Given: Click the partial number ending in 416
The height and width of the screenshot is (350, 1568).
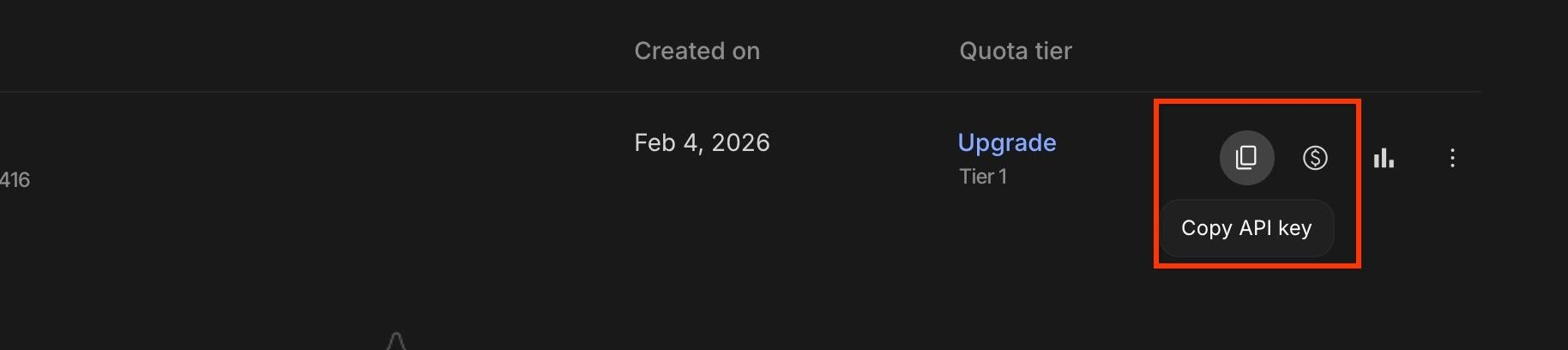Looking at the screenshot, I should (15, 180).
